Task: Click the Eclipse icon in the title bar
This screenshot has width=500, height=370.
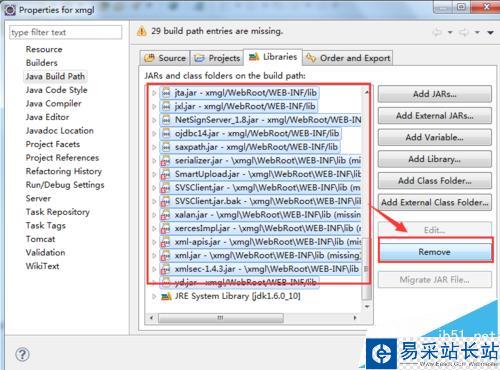Action: (10, 10)
